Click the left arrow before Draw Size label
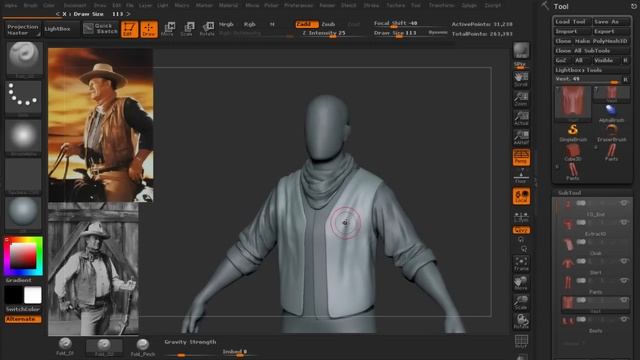The height and width of the screenshot is (360, 640). pos(57,14)
